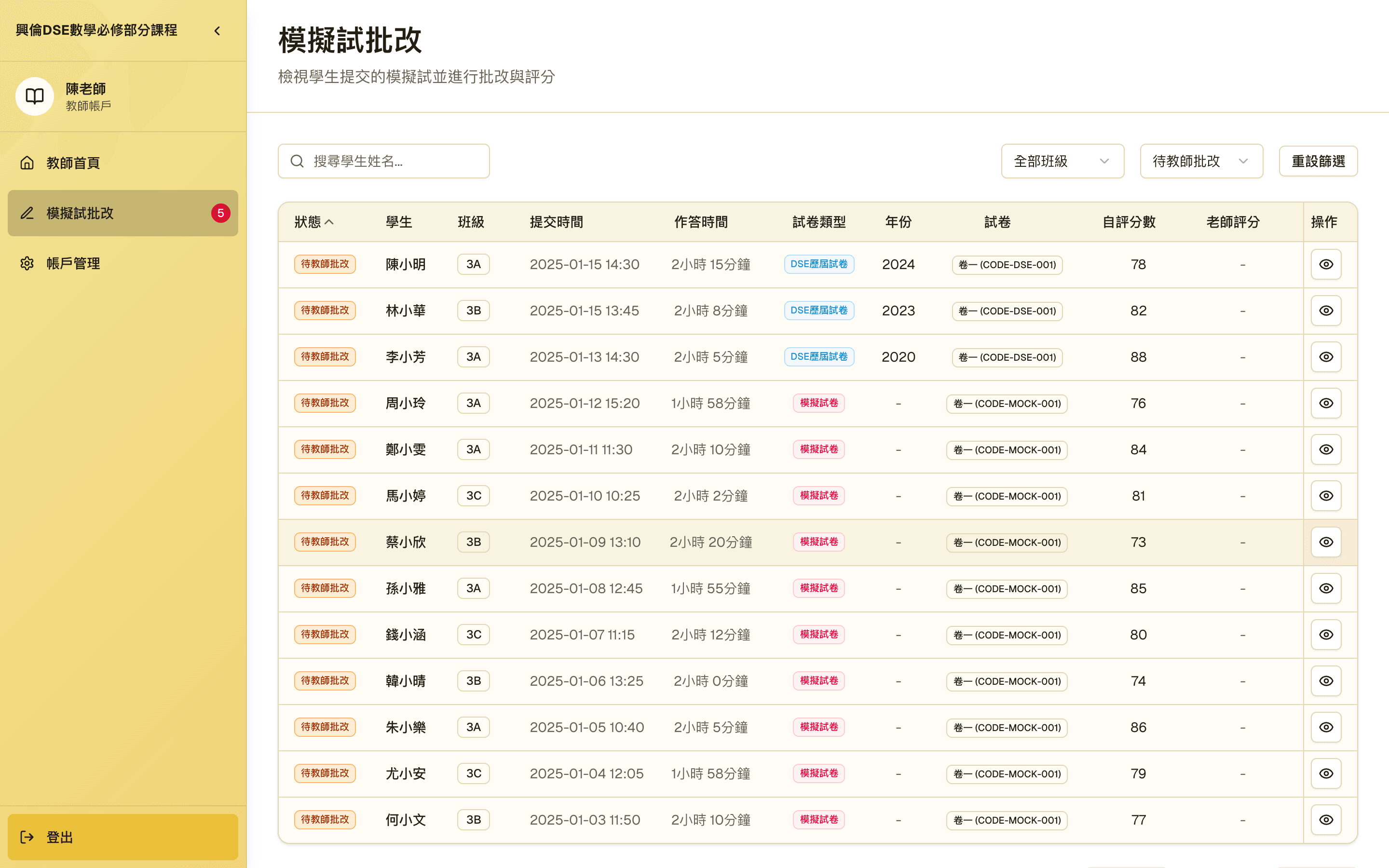This screenshot has width=1389, height=868.
Task: Collapse the sidebar with the chevron arrow
Action: pyautogui.click(x=217, y=31)
